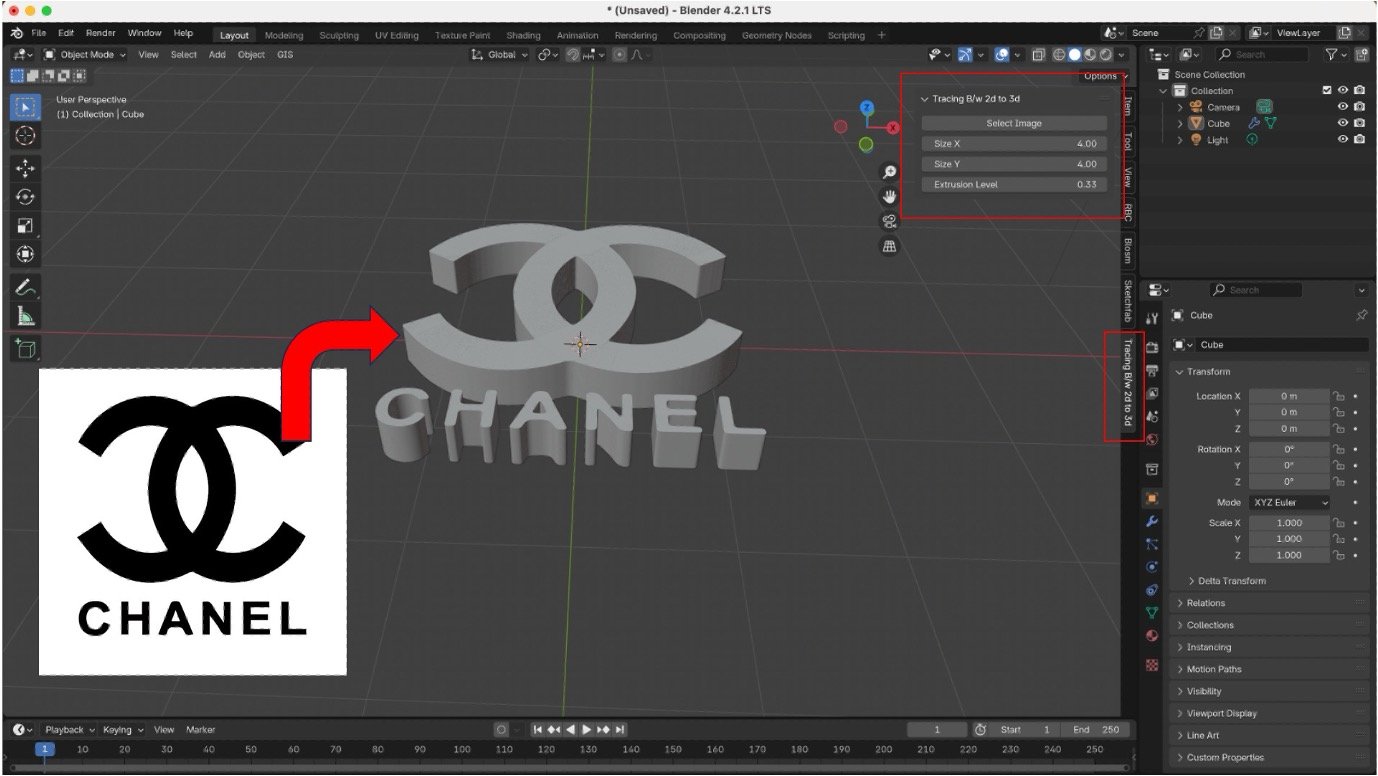Select the Transform tool

[26, 254]
